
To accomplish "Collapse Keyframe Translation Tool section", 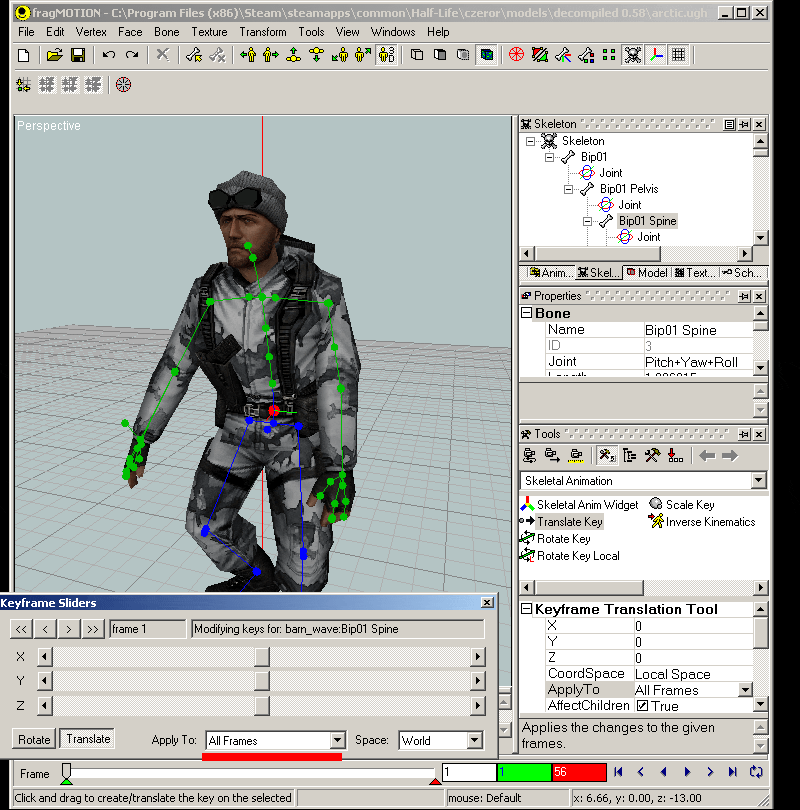I will tap(526, 609).
